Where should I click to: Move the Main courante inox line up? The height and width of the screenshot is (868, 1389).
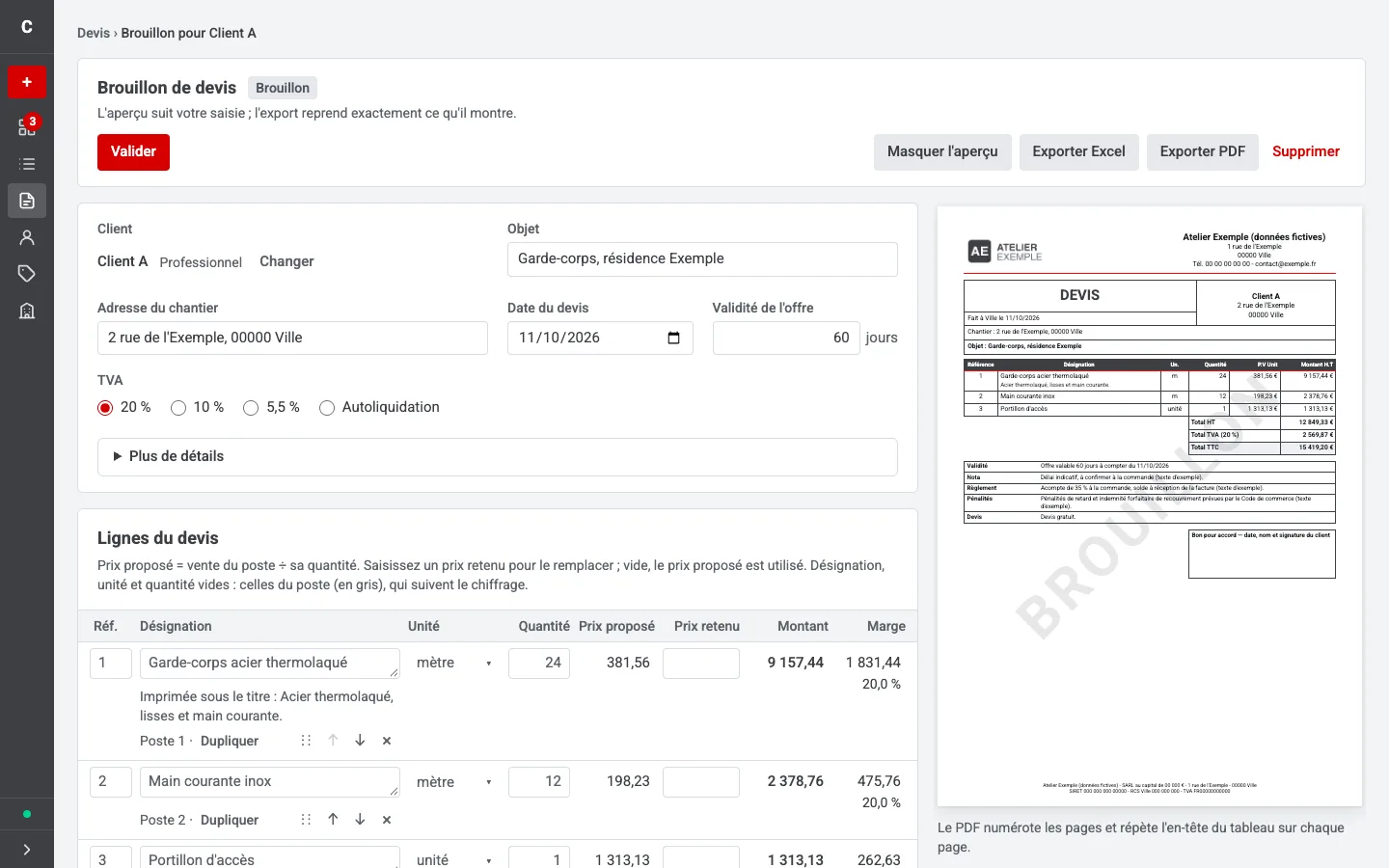coord(333,820)
